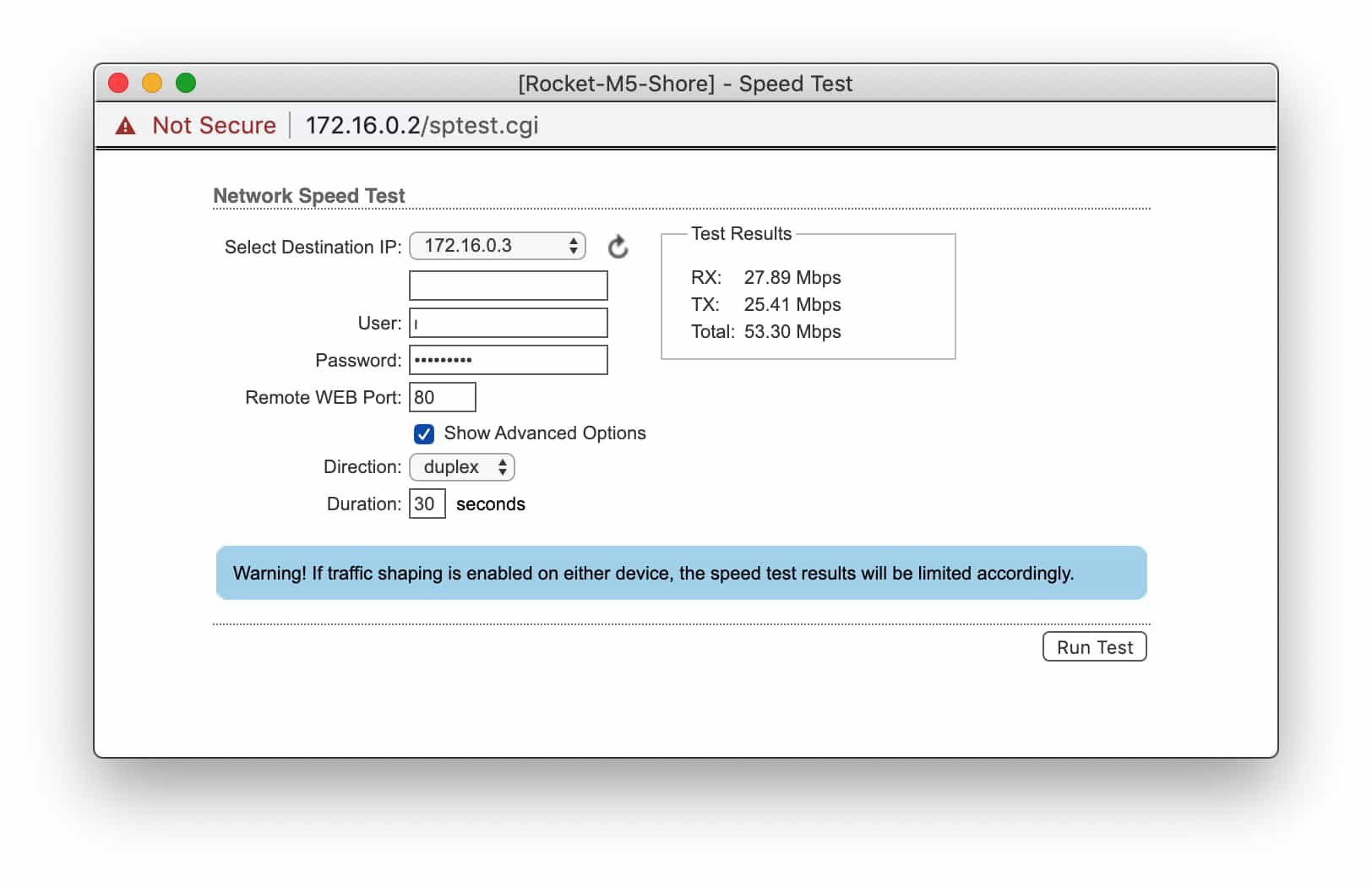Click the Total 53.30 Mbps result
Image resolution: width=1372 pixels, height=882 pixels.
pos(765,332)
